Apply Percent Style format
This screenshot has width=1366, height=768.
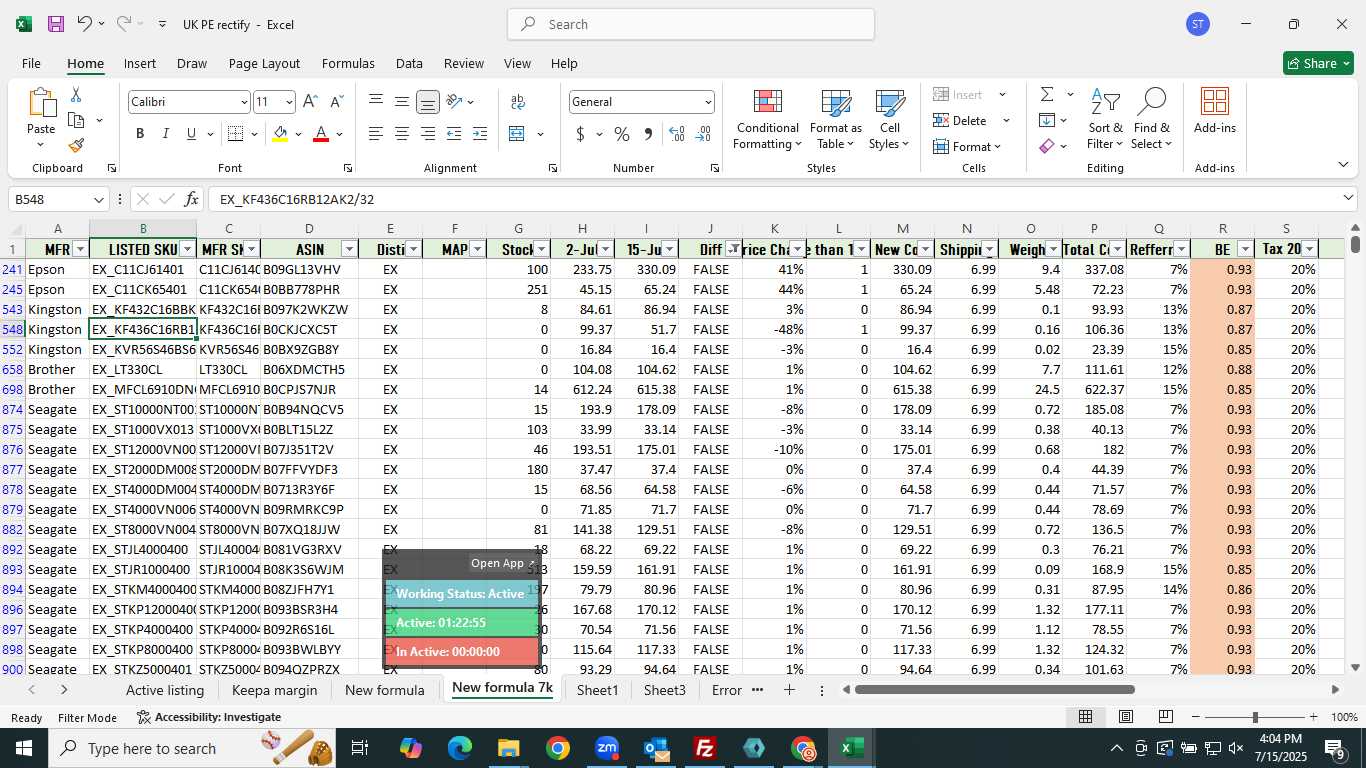[x=622, y=133]
